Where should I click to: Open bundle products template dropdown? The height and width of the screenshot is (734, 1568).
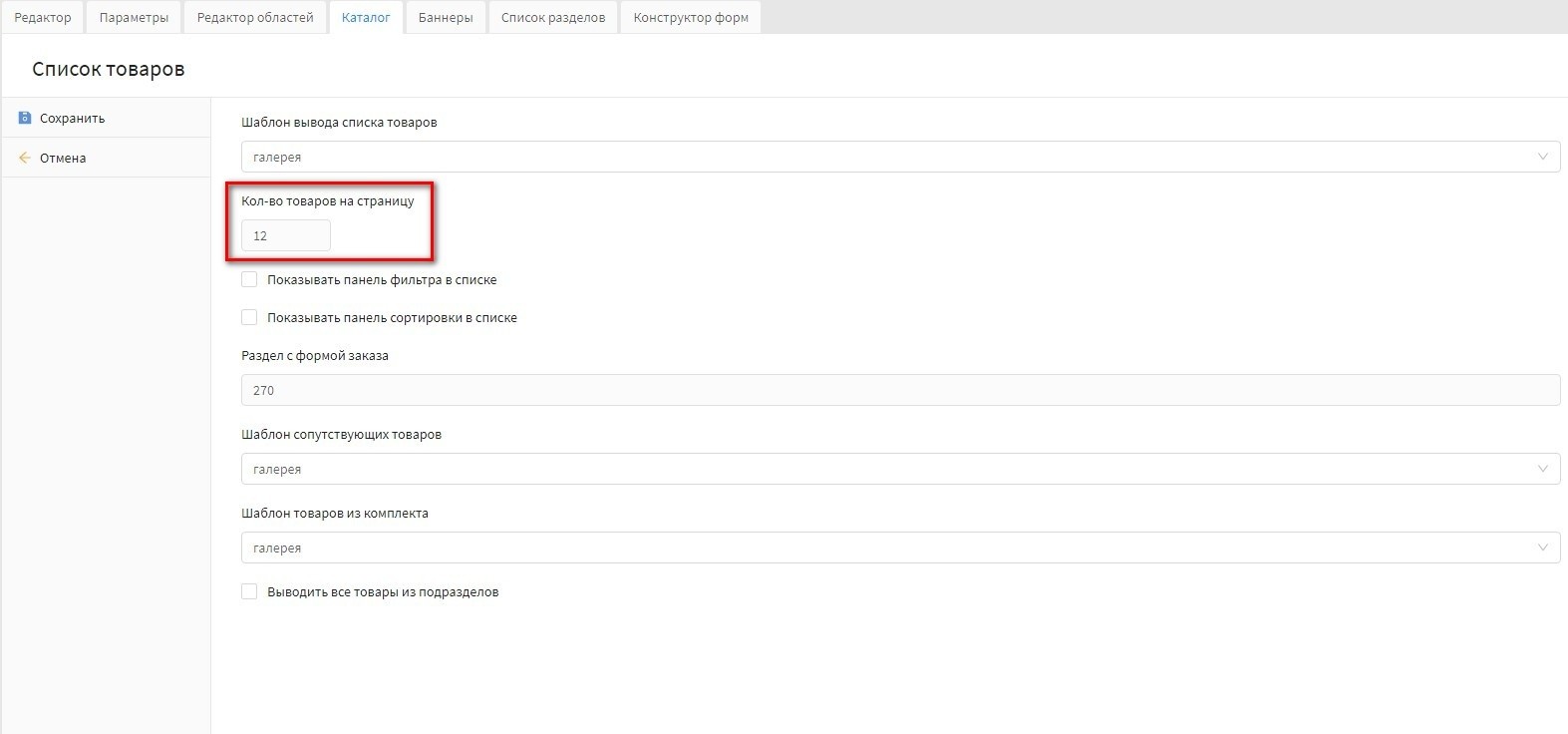click(x=899, y=548)
